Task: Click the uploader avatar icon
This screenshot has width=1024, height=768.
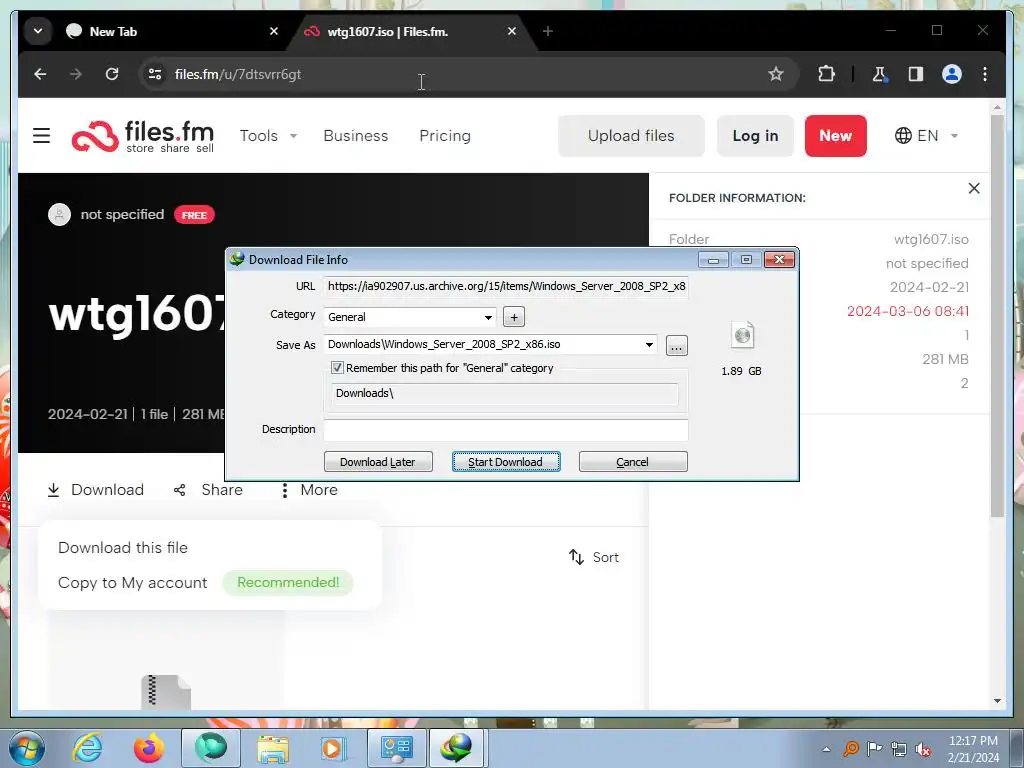Action: tap(59, 214)
